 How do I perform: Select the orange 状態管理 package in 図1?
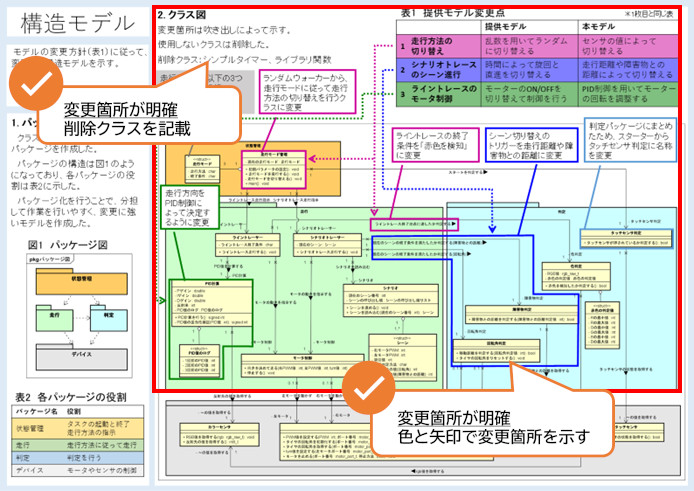[x=82, y=282]
